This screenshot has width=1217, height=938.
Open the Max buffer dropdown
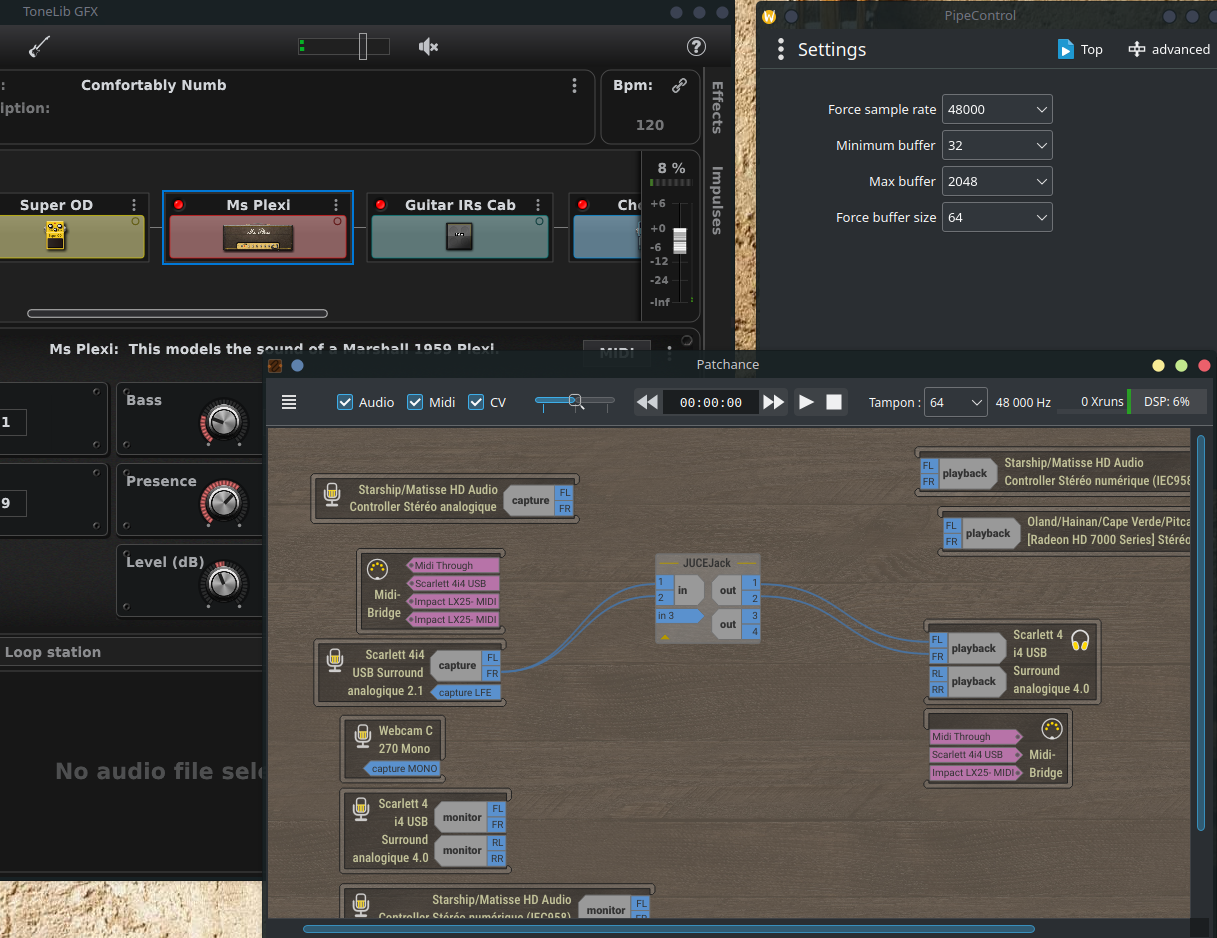(x=997, y=181)
